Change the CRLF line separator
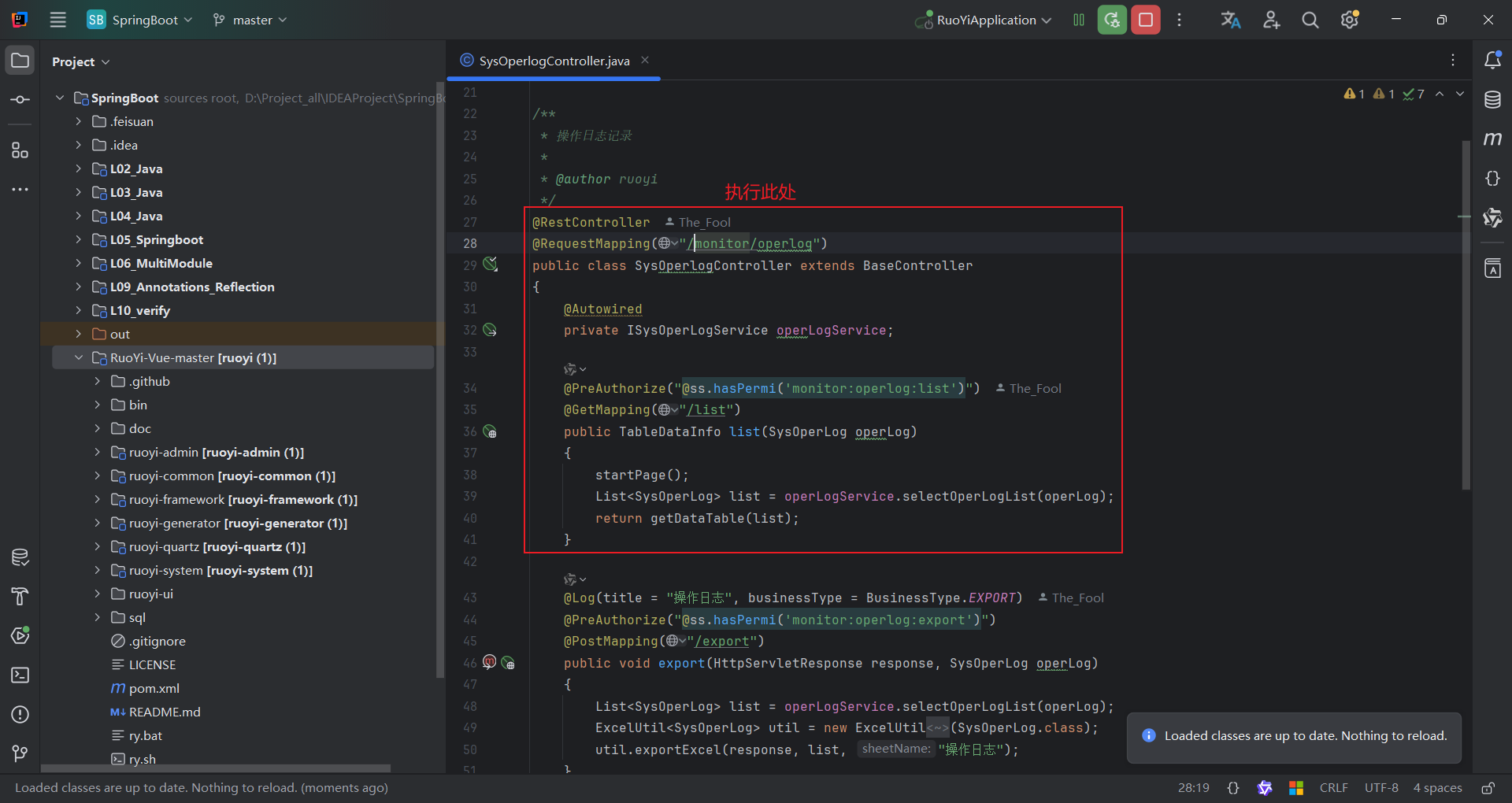Viewport: 1512px width, 803px height. pyautogui.click(x=1333, y=788)
